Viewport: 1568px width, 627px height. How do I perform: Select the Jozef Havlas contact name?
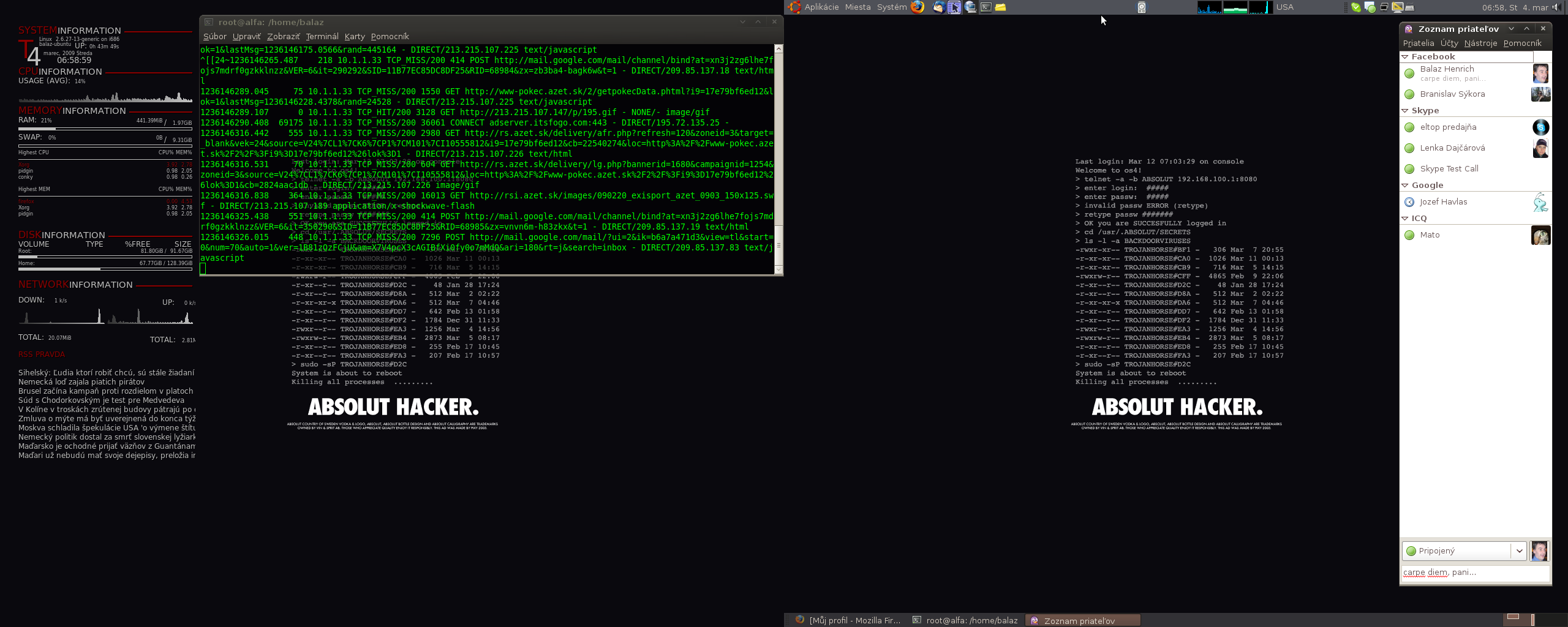pyautogui.click(x=1443, y=202)
